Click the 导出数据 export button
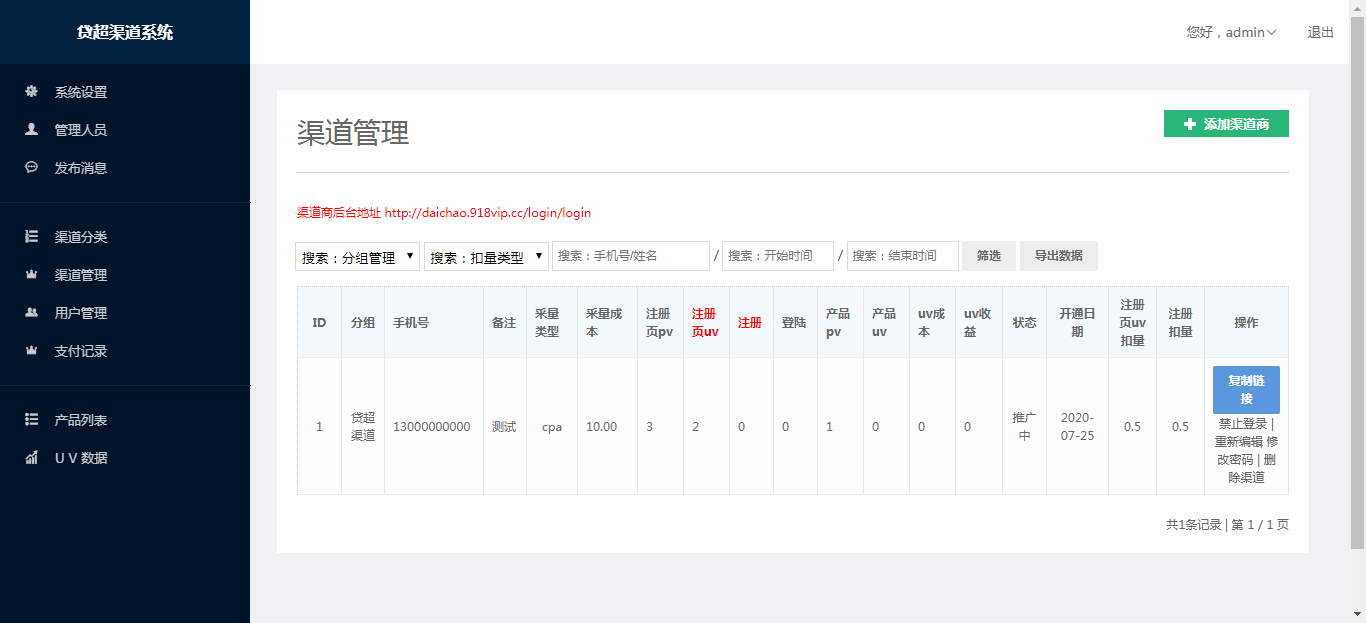The width and height of the screenshot is (1366, 623). click(x=1058, y=256)
